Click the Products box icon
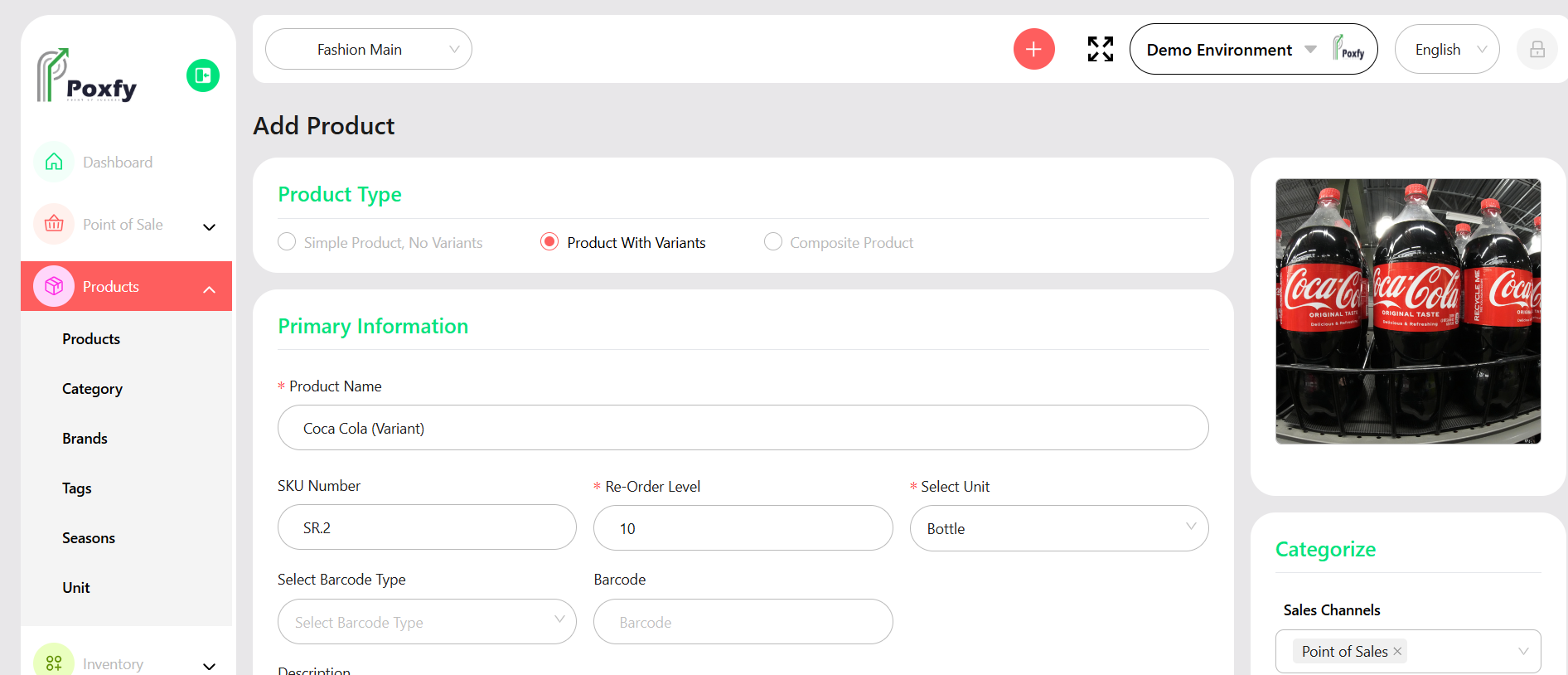 [x=54, y=286]
